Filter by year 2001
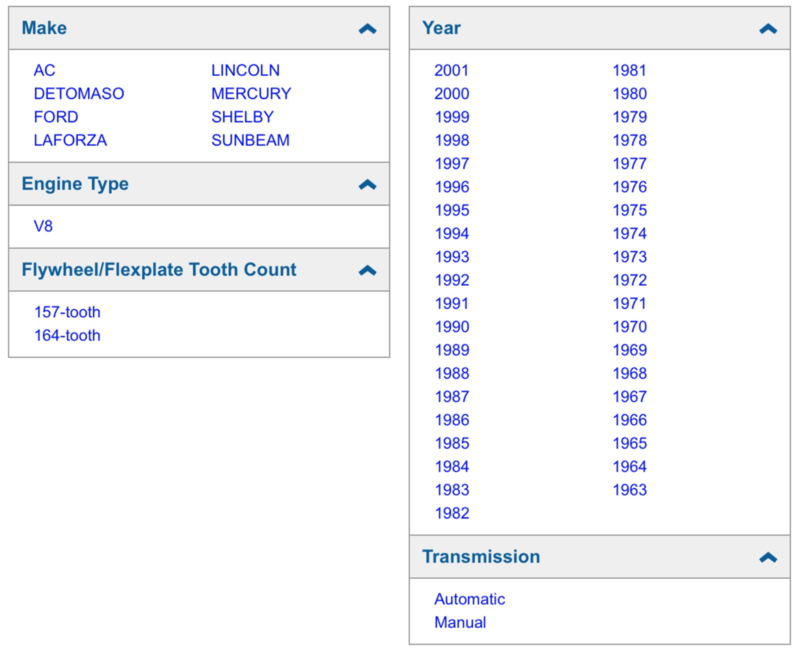 pos(452,70)
